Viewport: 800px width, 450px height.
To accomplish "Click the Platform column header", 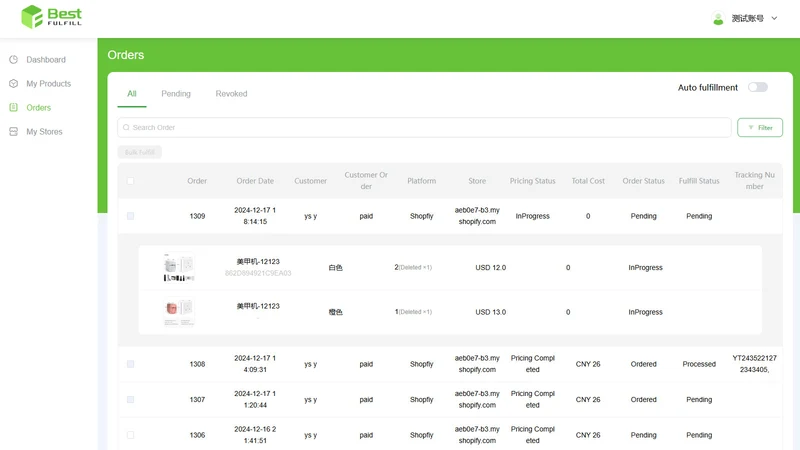I will [421, 181].
